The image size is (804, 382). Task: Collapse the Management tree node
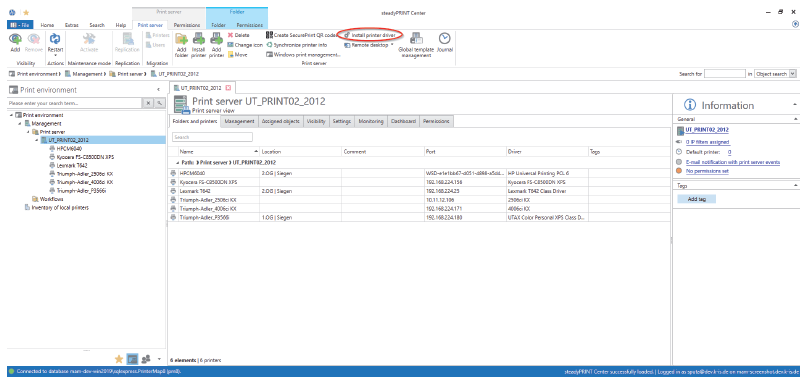pyautogui.click(x=19, y=124)
